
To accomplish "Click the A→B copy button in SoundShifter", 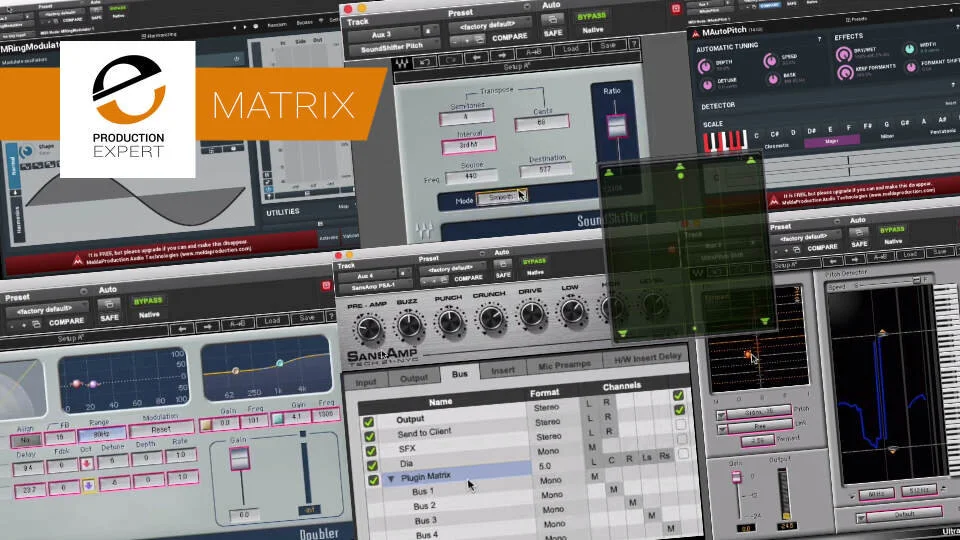I will click(533, 52).
